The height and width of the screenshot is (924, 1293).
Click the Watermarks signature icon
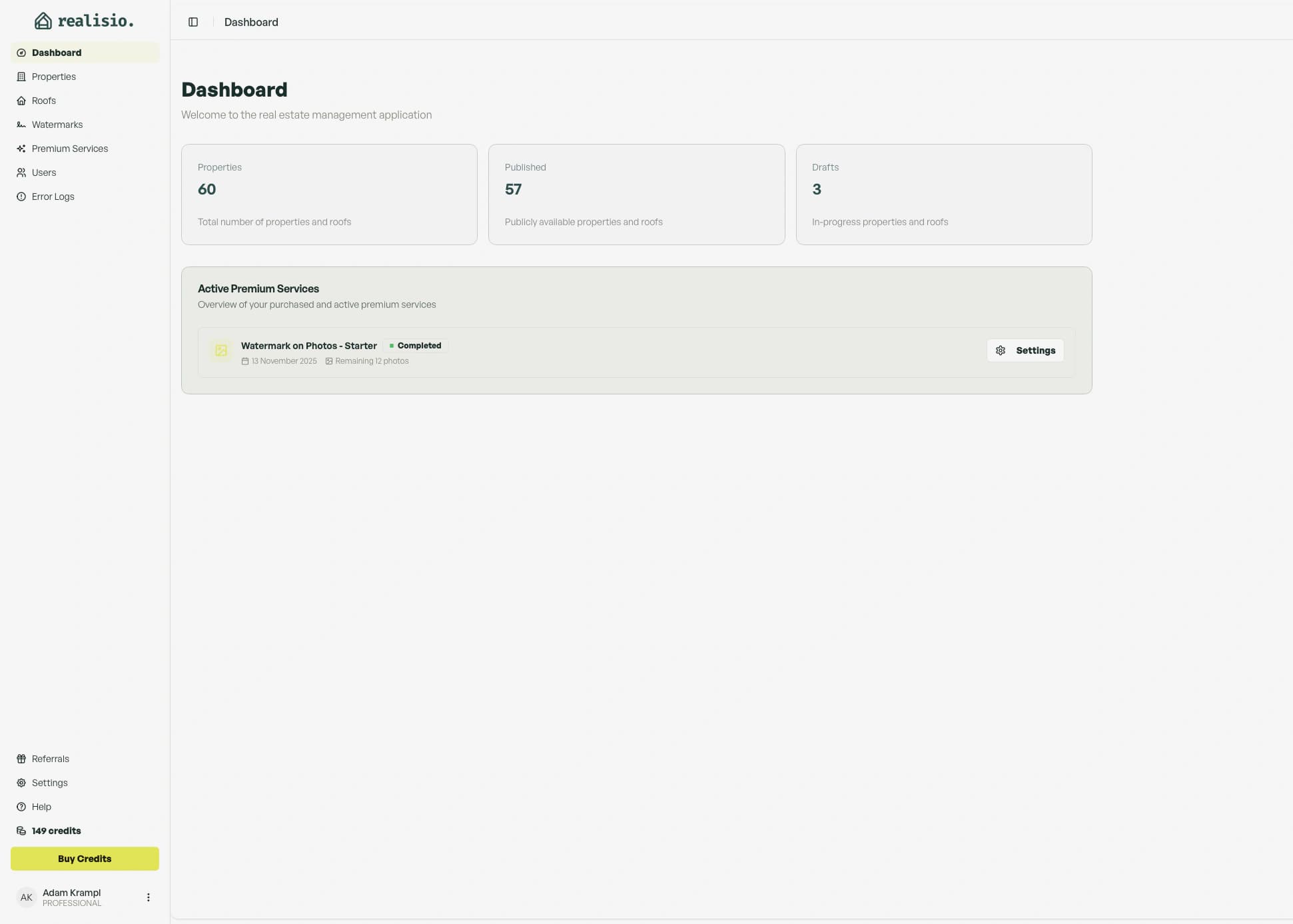click(21, 125)
